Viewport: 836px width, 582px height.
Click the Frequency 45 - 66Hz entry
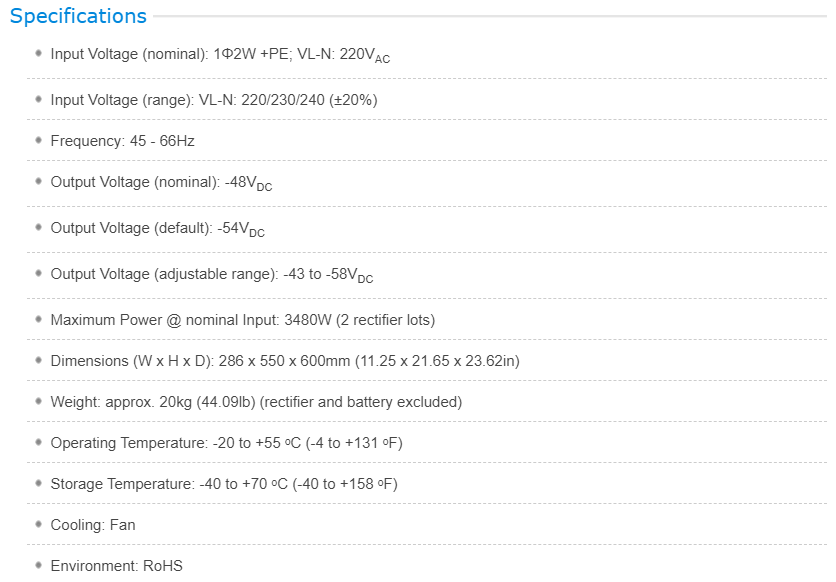click(x=122, y=141)
